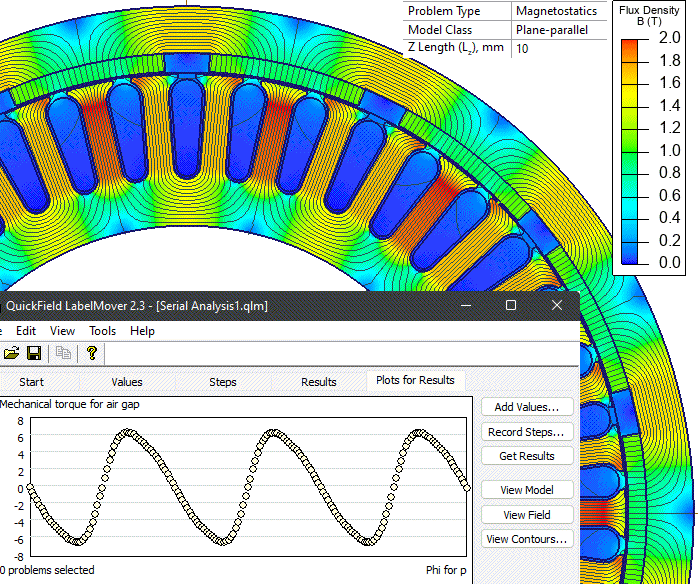This screenshot has width=698, height=584.
Task: Click the y-axis label 8 on torque plot
Action: pos(20,421)
